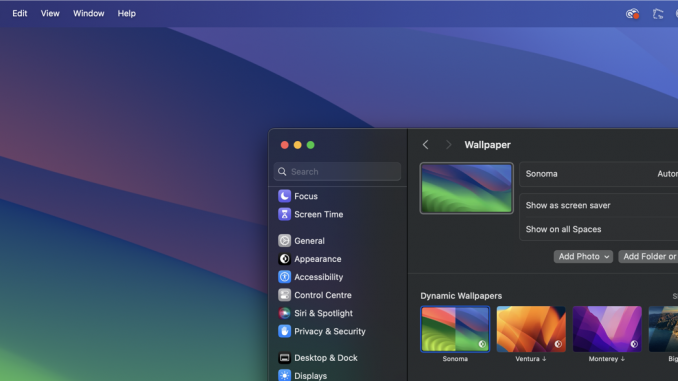The image size is (678, 381).
Task: Select the General settings icon
Action: [284, 241]
